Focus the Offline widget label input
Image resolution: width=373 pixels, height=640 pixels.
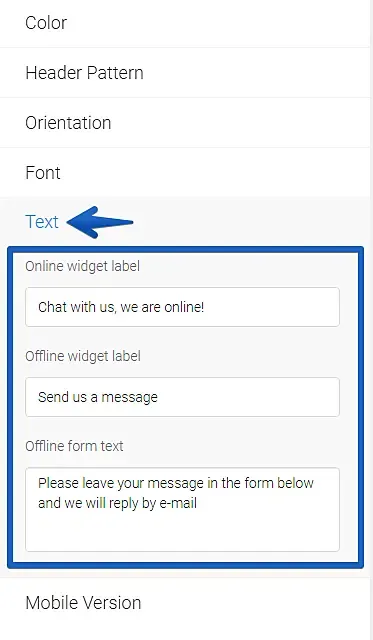[x=182, y=397]
